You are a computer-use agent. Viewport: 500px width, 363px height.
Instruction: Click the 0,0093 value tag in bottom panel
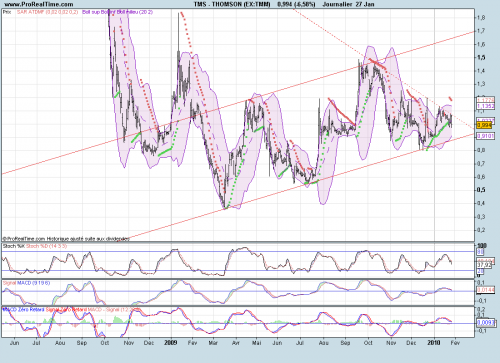(x=486, y=323)
